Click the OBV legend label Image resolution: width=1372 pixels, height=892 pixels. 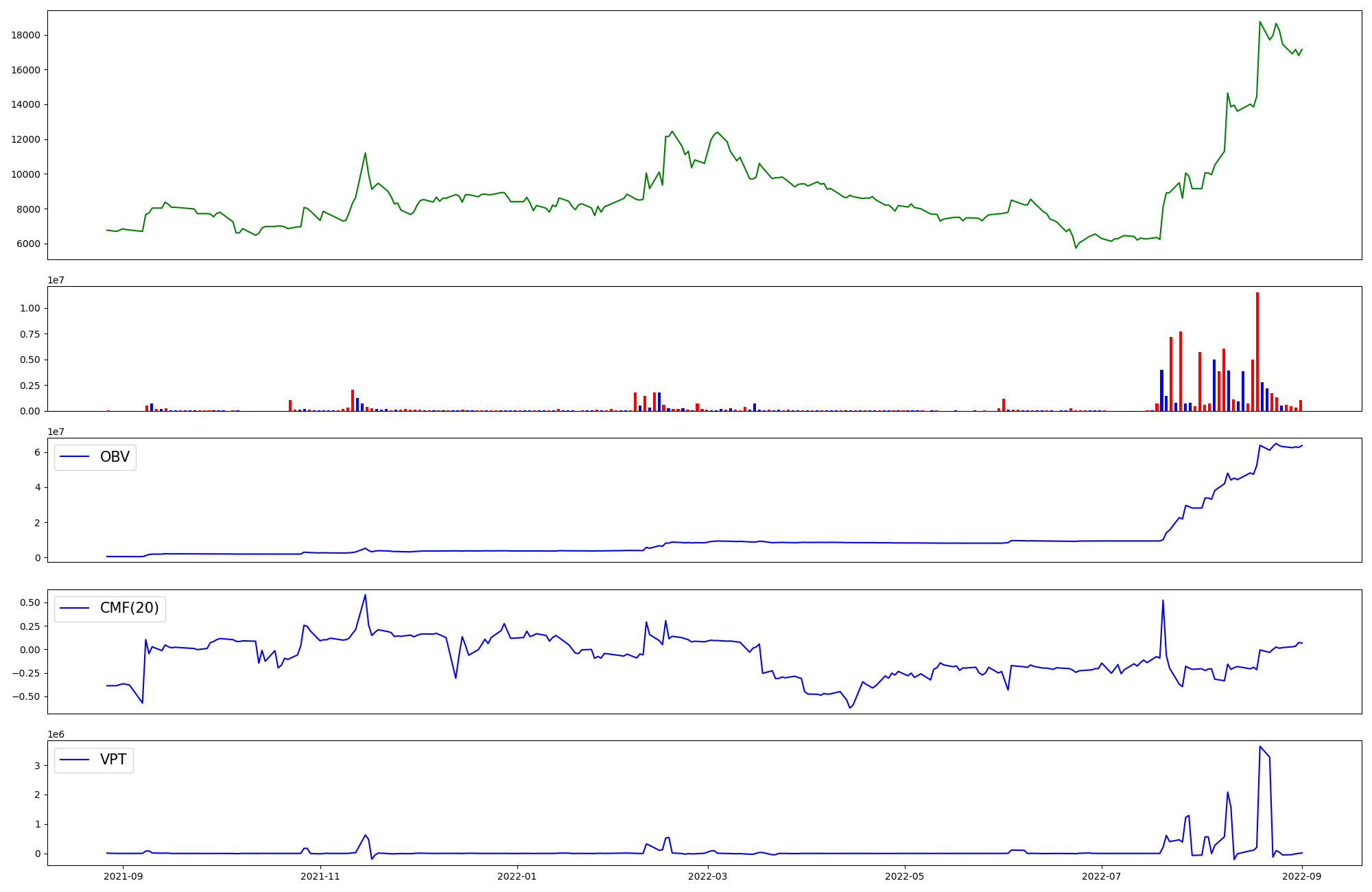[115, 457]
